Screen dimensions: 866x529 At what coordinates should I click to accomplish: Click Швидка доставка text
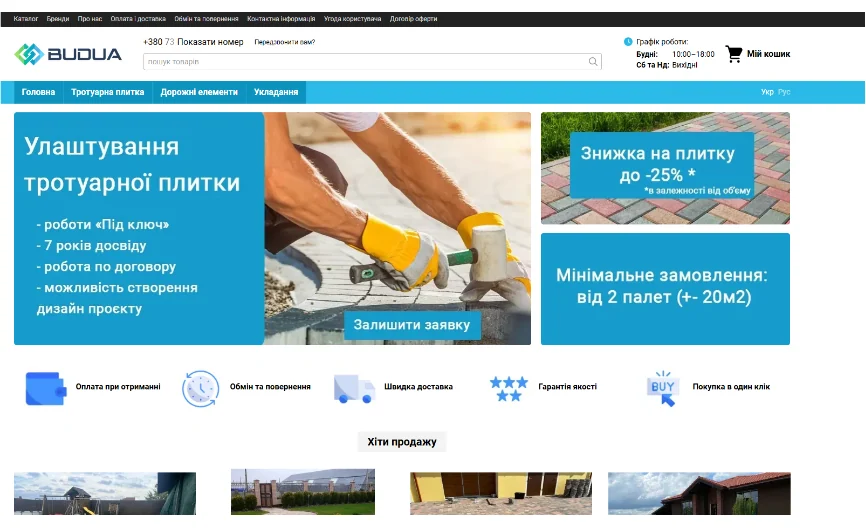point(418,387)
